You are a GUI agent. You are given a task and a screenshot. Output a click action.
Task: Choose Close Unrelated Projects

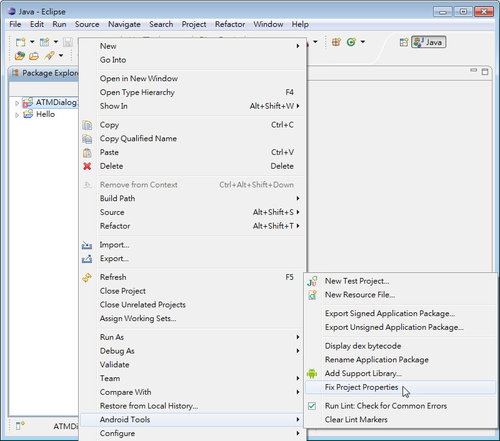coord(193,305)
